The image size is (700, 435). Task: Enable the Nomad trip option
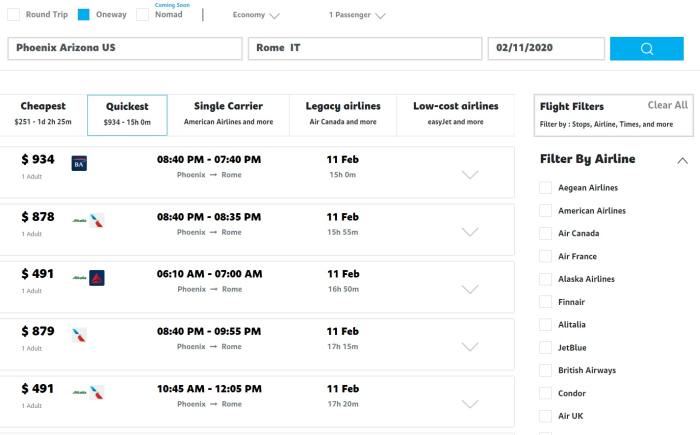142,15
